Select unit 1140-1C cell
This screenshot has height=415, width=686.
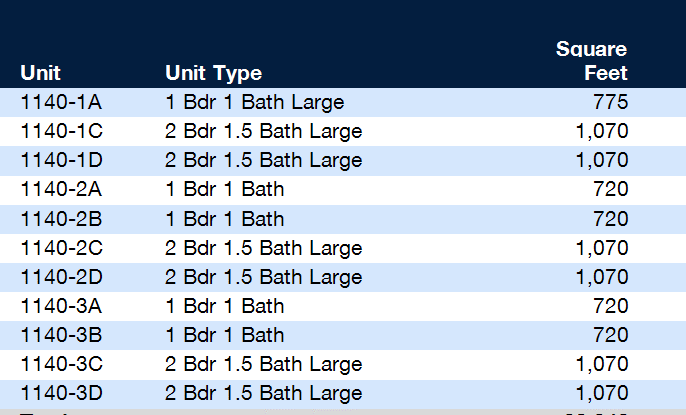click(x=61, y=131)
